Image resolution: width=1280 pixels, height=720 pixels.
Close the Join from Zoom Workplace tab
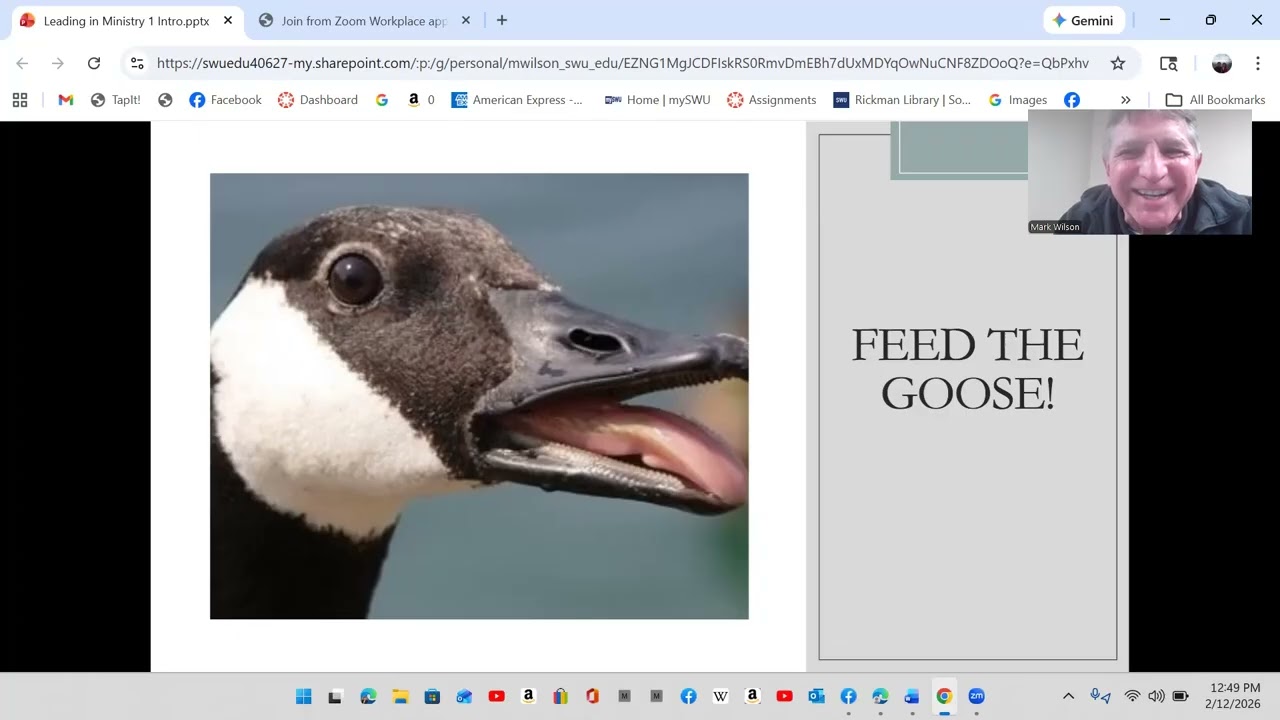[465, 20]
